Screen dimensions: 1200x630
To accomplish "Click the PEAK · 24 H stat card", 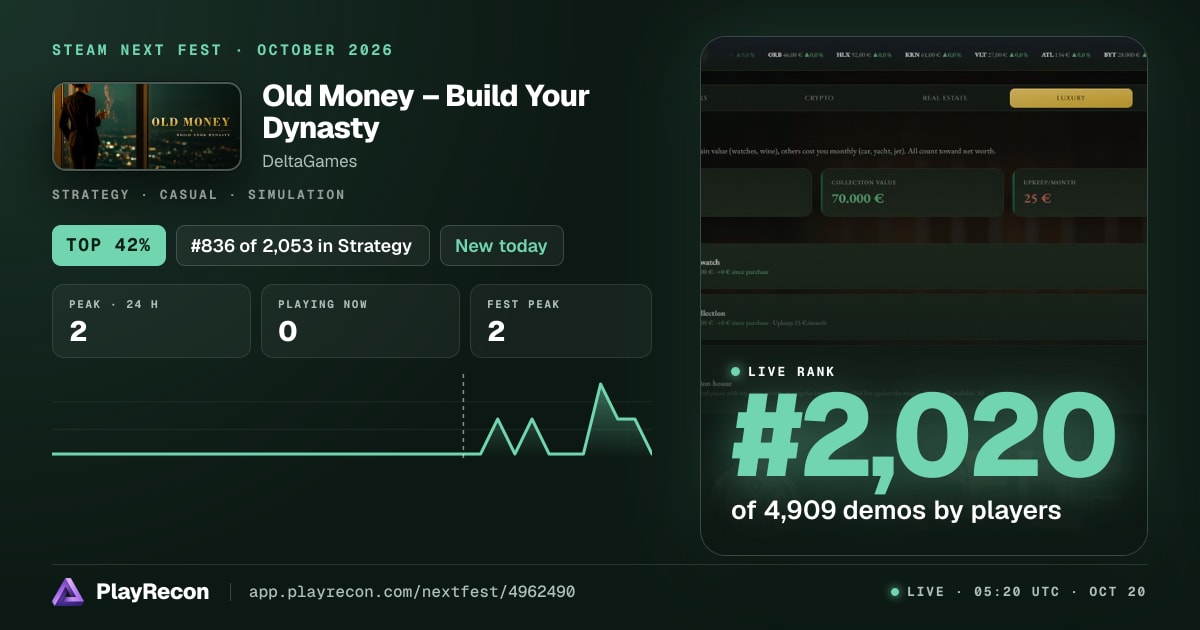I will tap(151, 321).
